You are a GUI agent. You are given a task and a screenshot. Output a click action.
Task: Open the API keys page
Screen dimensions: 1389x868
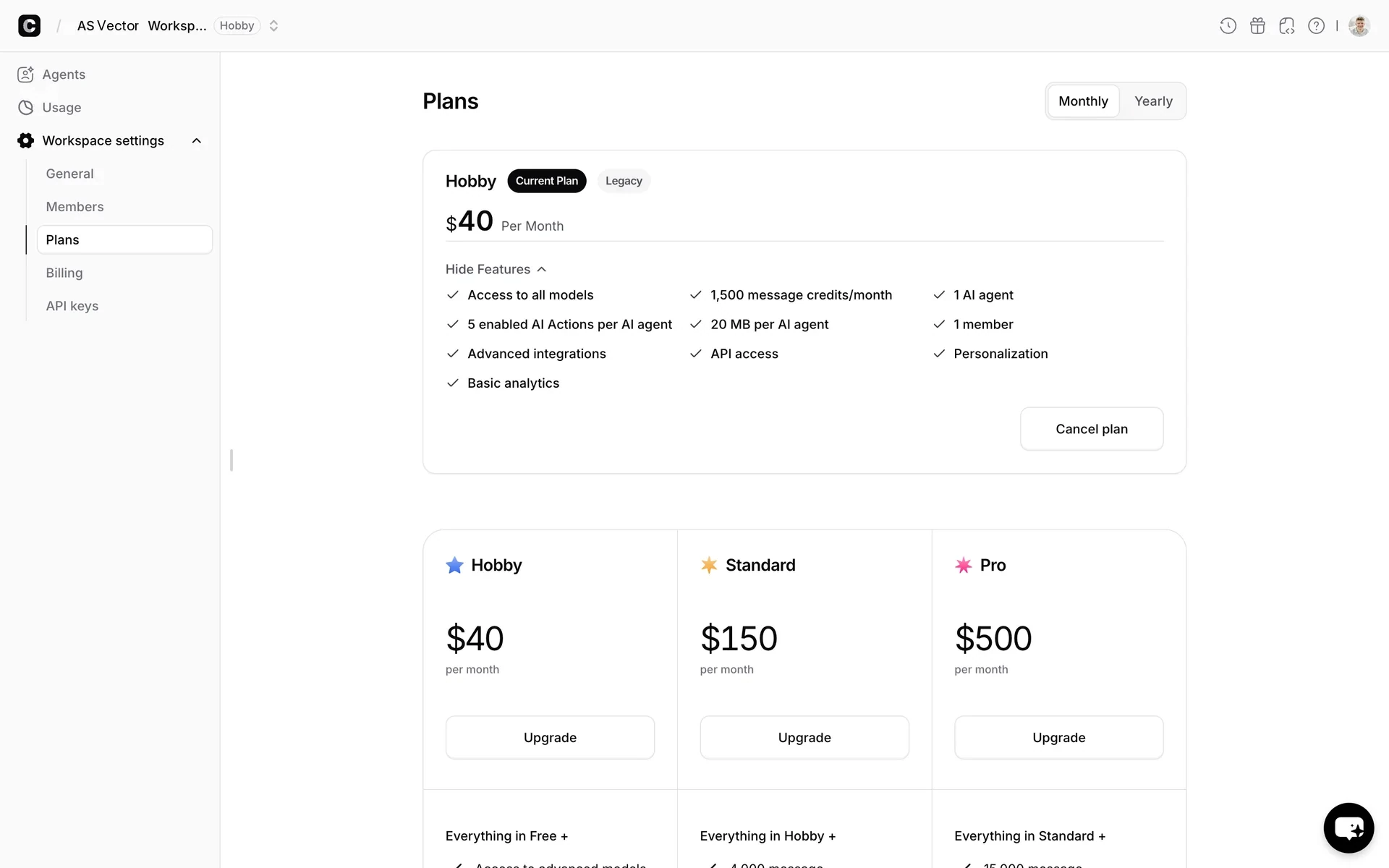click(x=72, y=306)
